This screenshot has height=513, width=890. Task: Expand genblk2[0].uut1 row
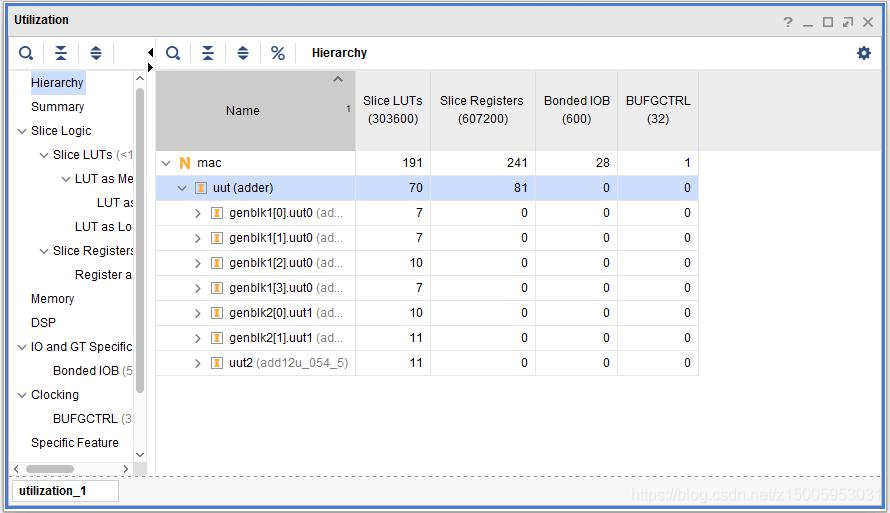(x=198, y=313)
